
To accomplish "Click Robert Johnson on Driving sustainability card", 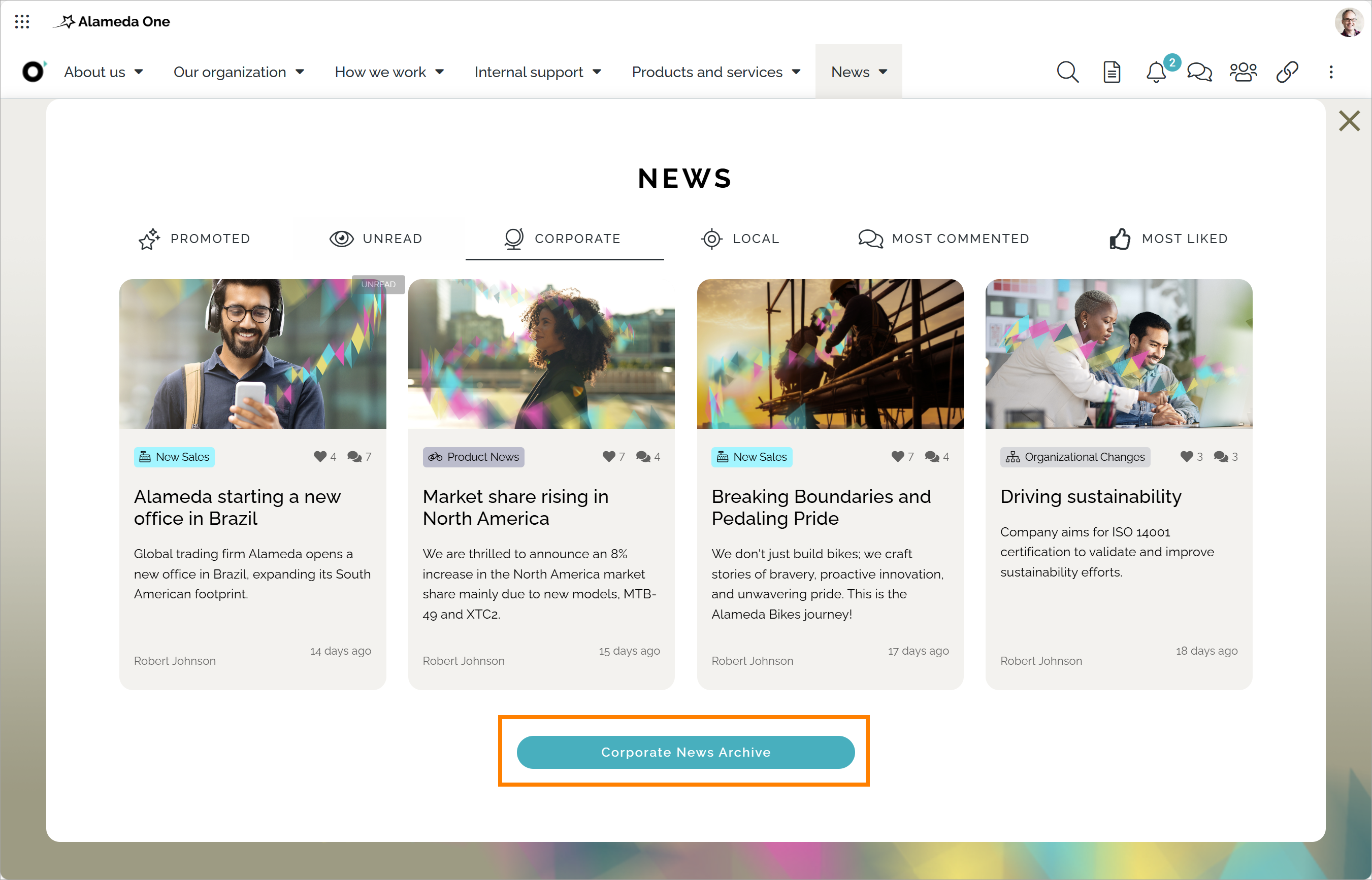I will pyautogui.click(x=1040, y=661).
